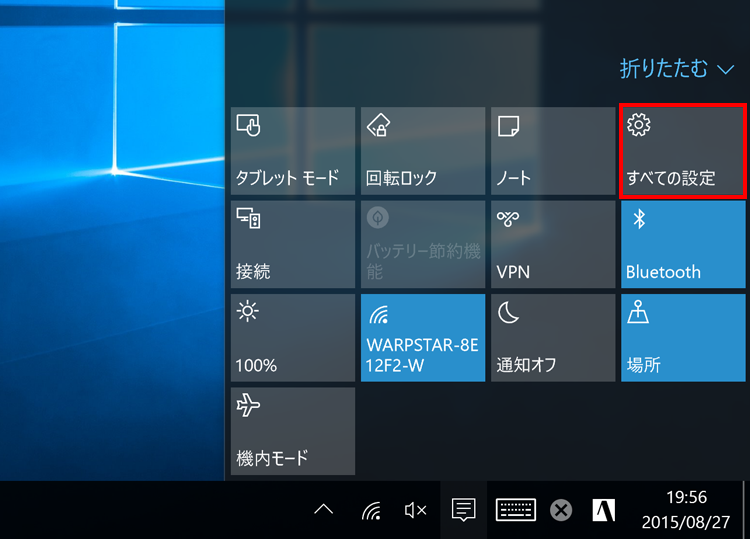Switch the IME input mode A icon

click(604, 510)
